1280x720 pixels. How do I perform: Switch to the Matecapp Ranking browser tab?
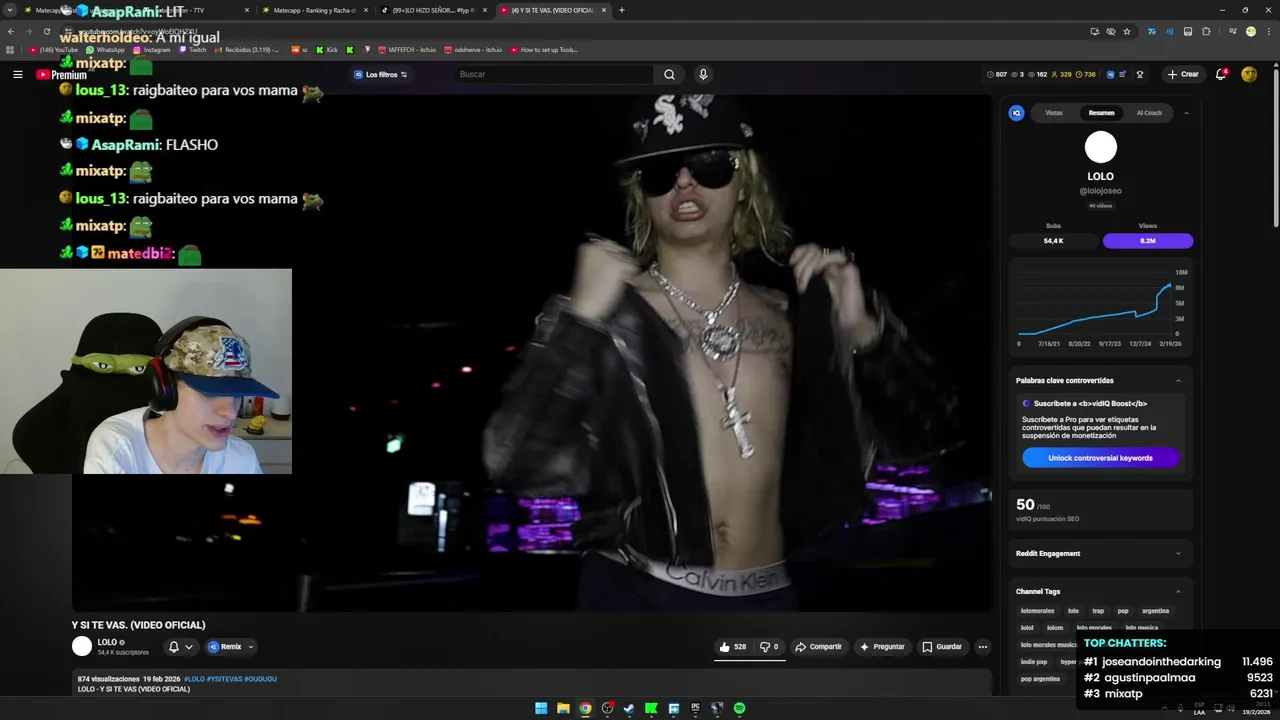tap(315, 10)
